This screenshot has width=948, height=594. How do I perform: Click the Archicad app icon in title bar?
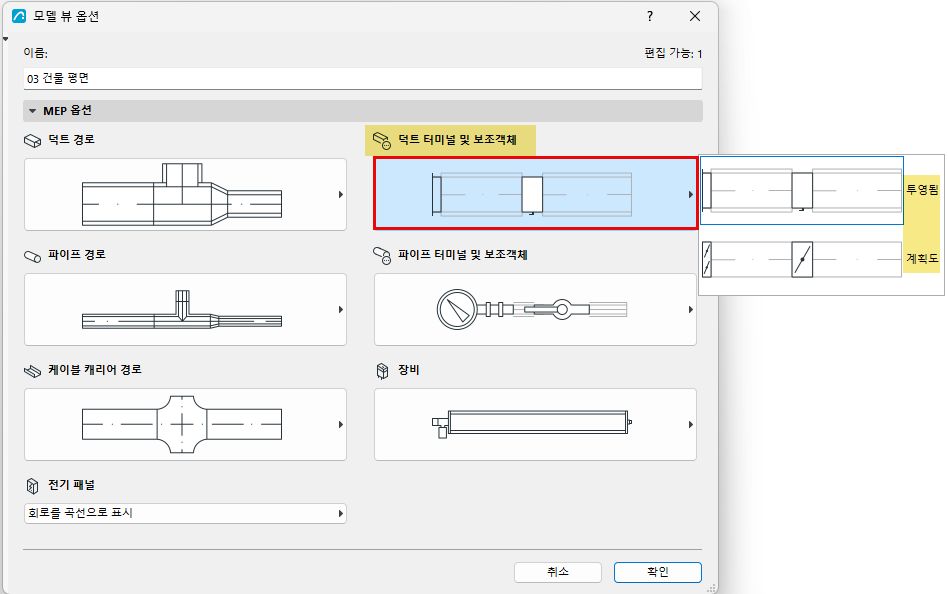click(x=19, y=16)
